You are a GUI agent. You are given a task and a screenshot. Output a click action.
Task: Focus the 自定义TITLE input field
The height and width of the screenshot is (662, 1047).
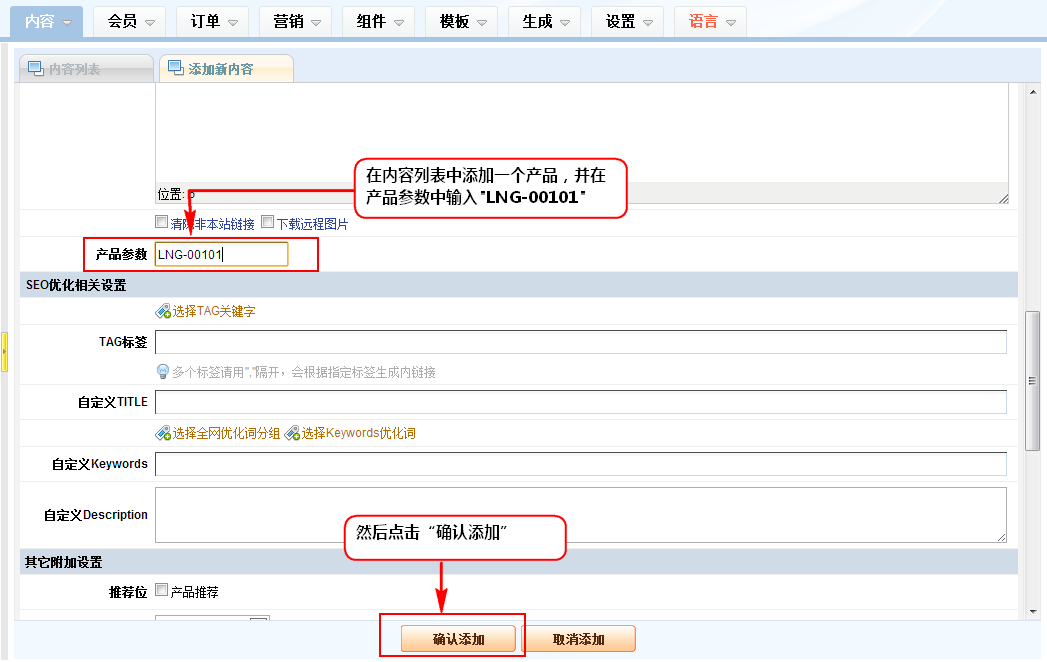pos(580,402)
